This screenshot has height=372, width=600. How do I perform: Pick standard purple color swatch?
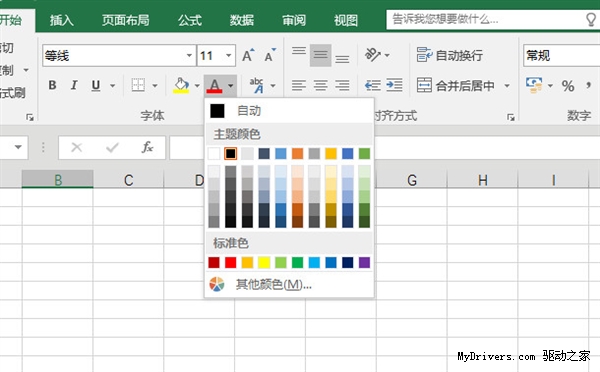(x=364, y=263)
